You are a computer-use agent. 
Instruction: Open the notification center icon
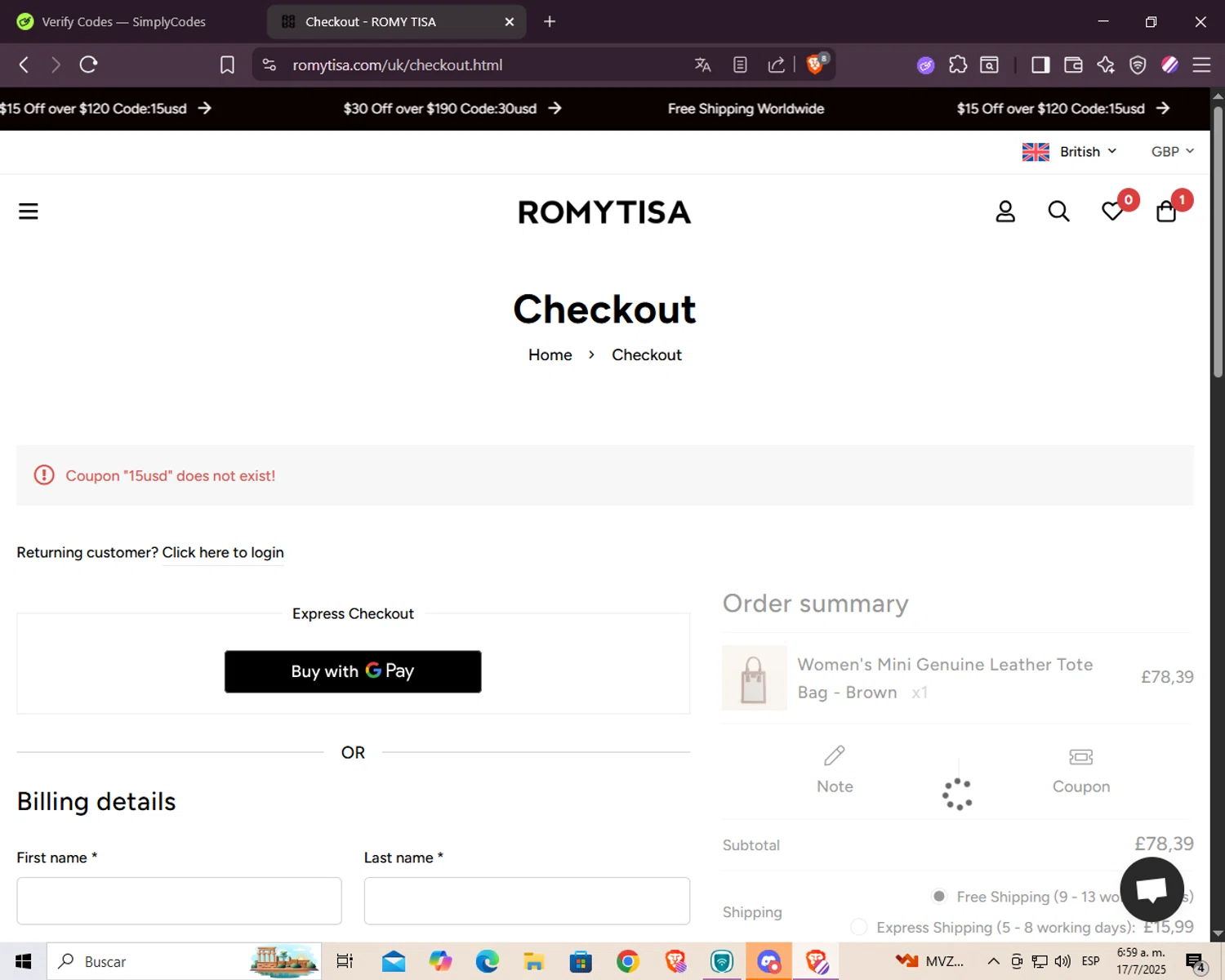tap(1196, 962)
